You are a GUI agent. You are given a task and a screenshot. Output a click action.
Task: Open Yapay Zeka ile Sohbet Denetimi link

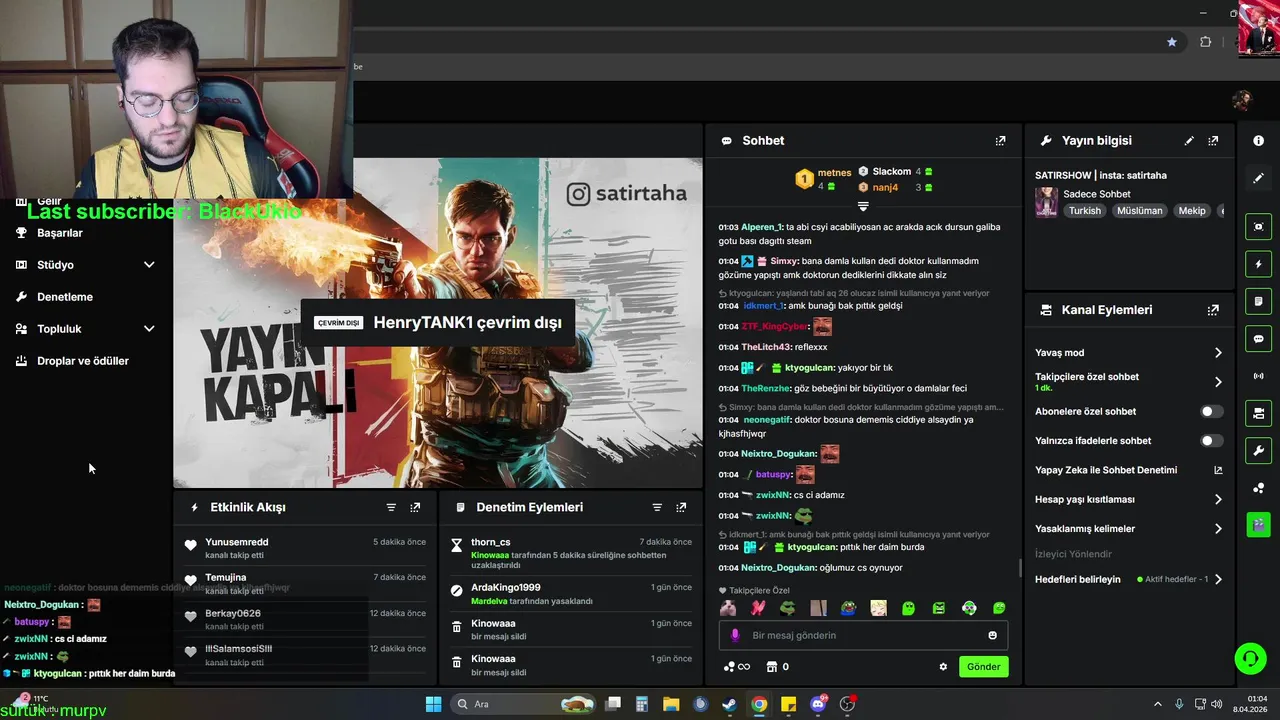click(x=1129, y=470)
